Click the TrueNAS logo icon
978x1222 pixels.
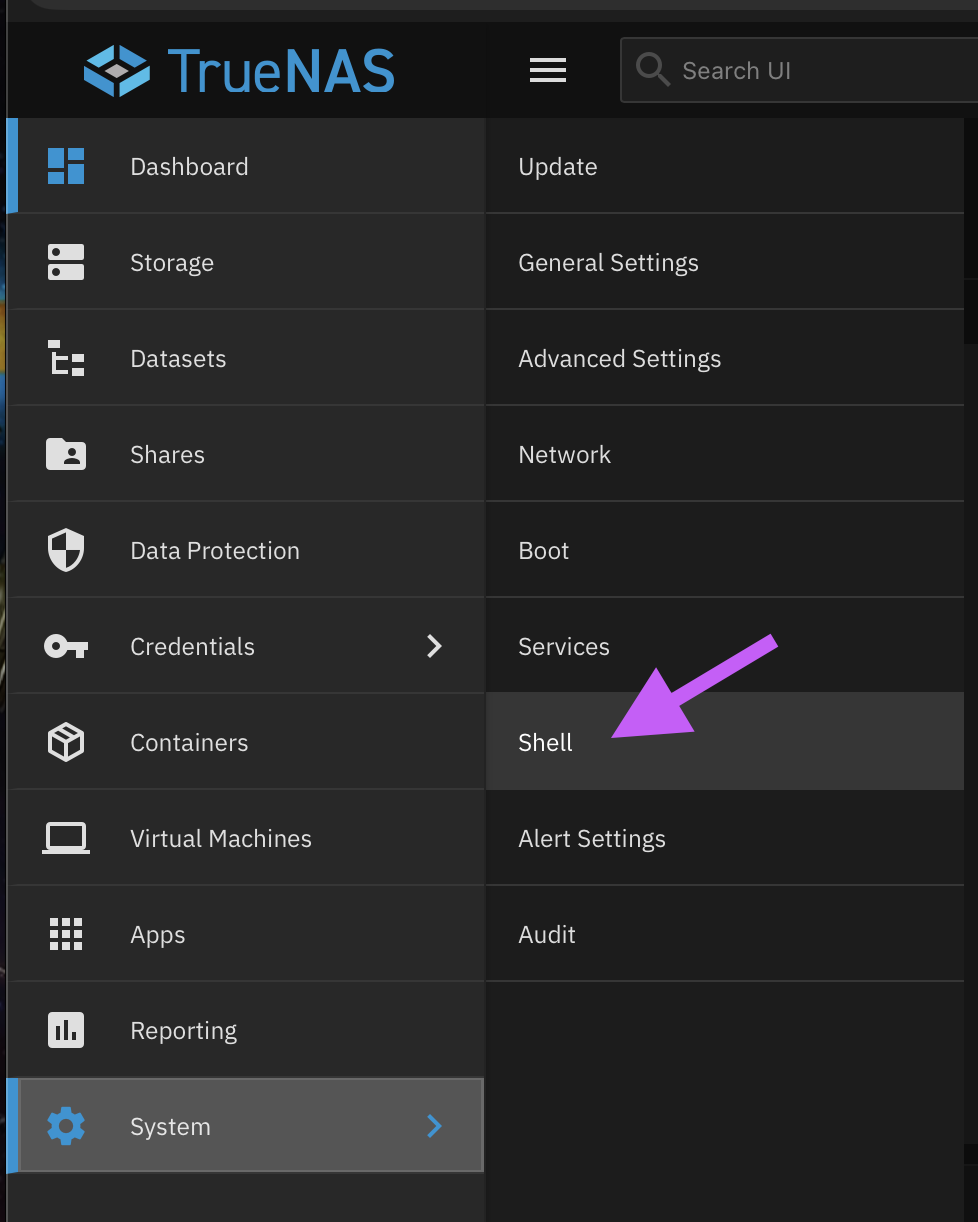click(117, 71)
